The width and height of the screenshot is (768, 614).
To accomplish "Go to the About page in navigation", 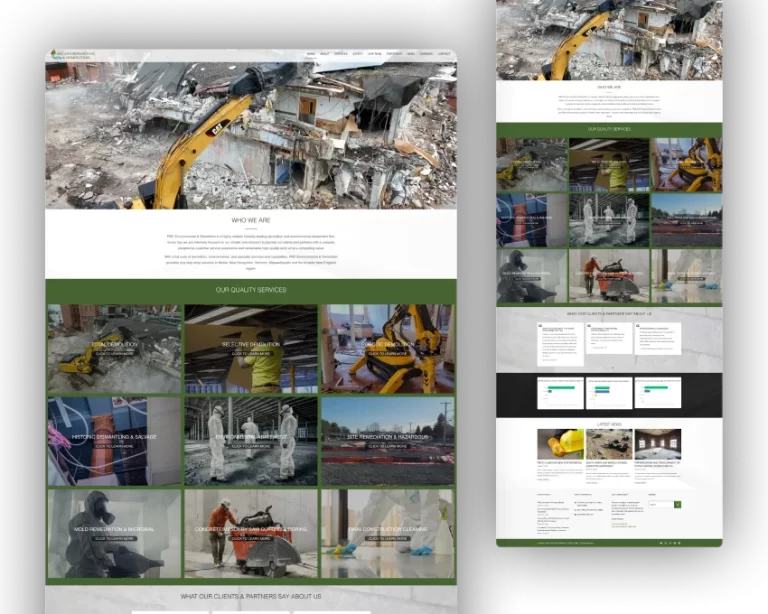I will tap(325, 54).
